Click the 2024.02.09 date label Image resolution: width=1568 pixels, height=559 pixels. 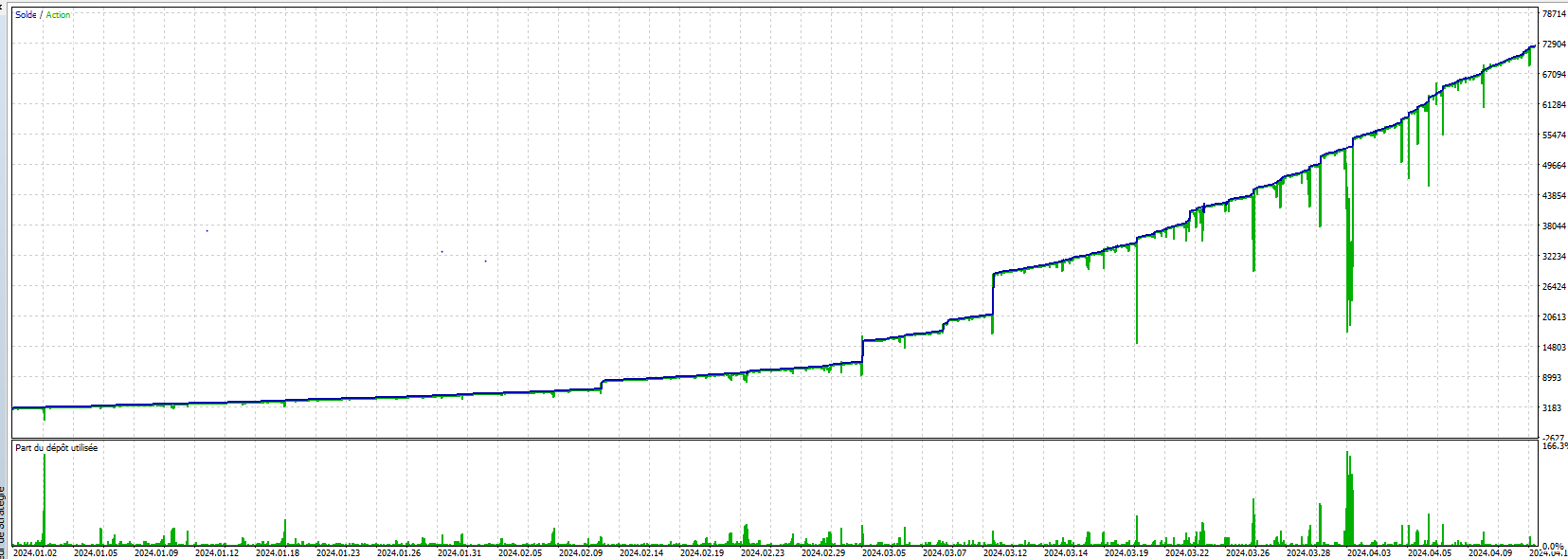point(581,553)
